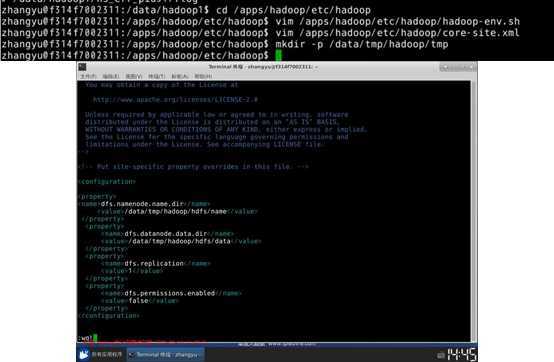This screenshot has width=554, height=362.
Task: Click the green cursor at the outer terminal prompt
Action: point(278,55)
